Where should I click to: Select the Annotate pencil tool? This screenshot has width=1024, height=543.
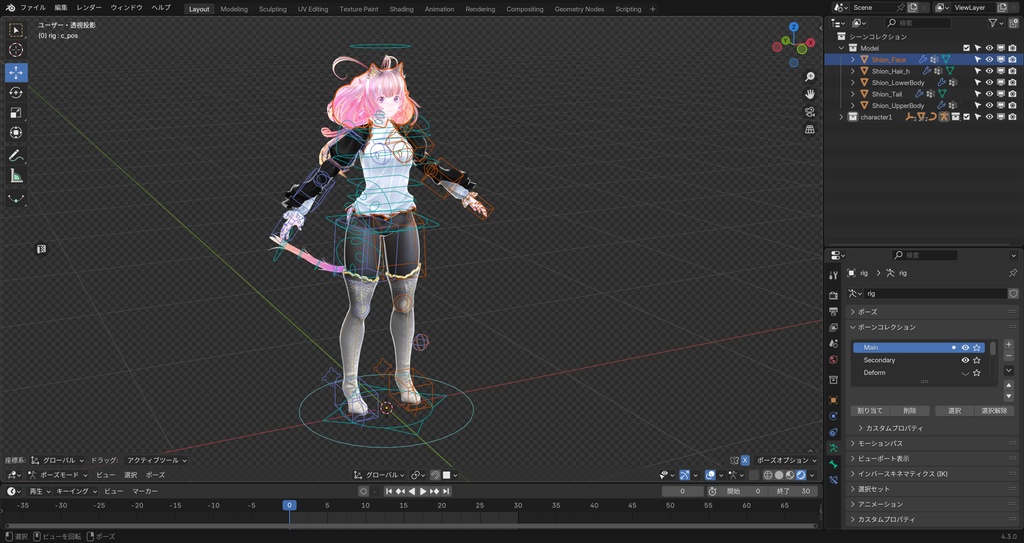pos(16,156)
